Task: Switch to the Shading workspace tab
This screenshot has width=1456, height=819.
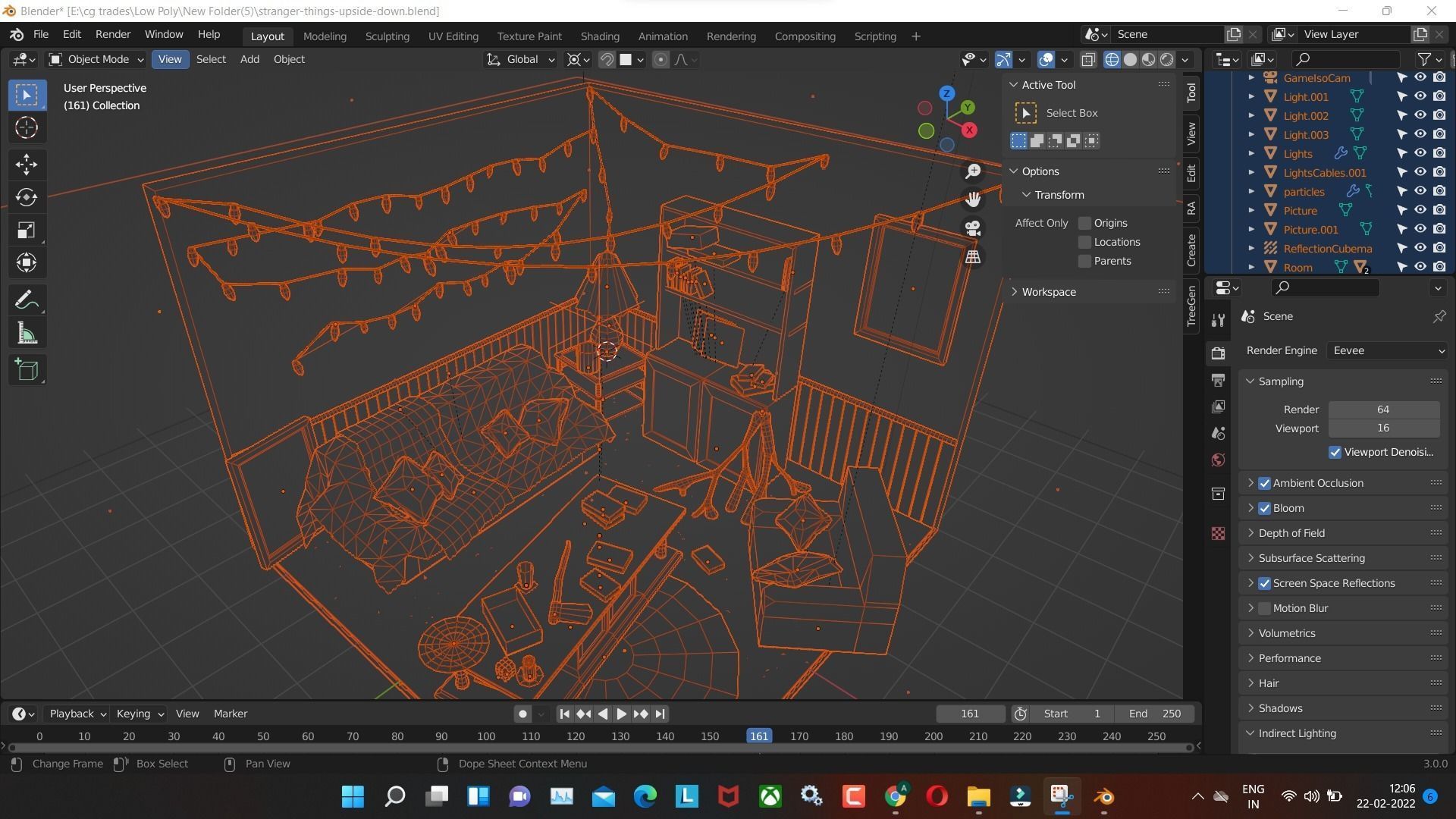Action: (x=600, y=36)
